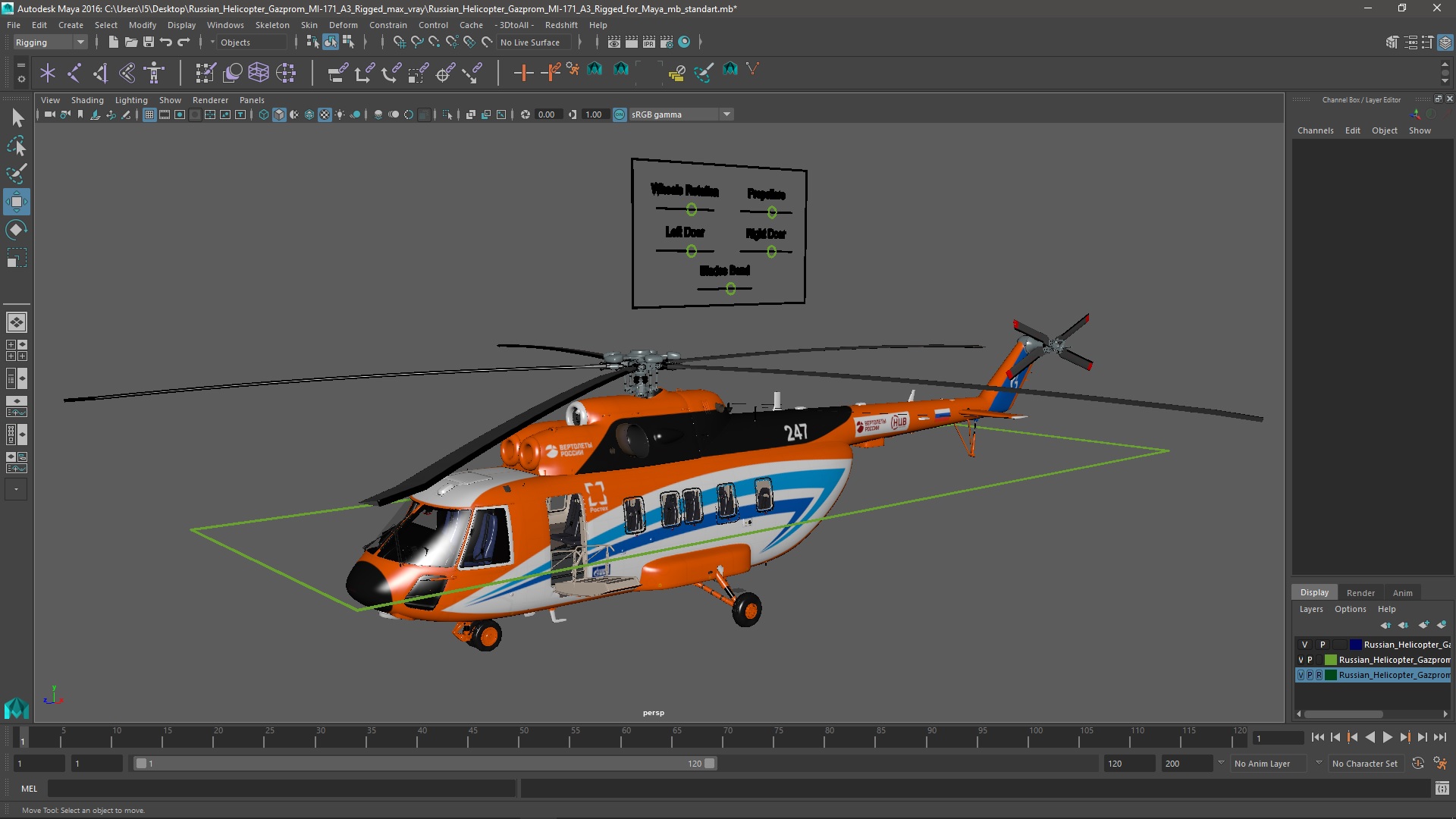Open the Deform menu
Screen dimensions: 1456x819
click(343, 25)
